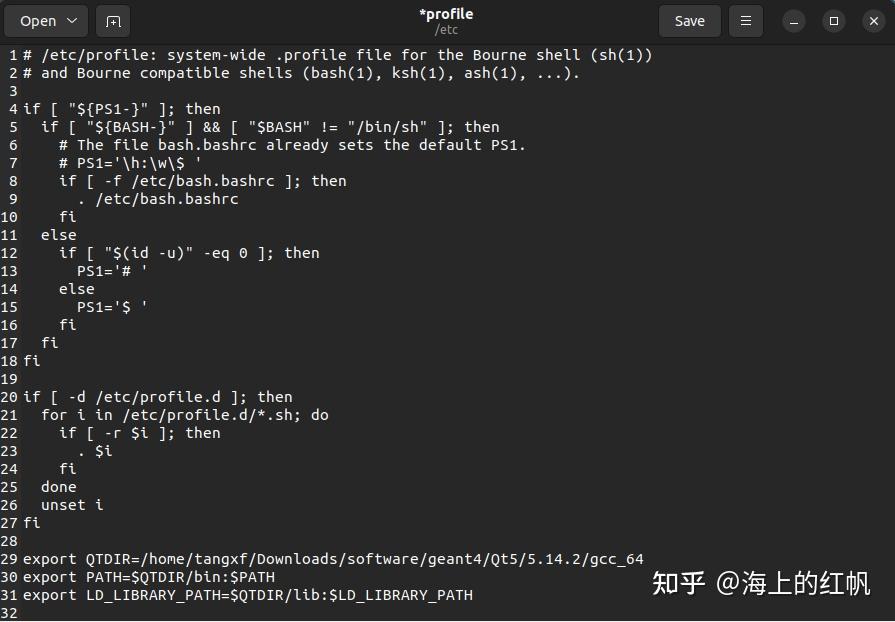895x622 pixels.
Task: Create a new document tab
Action: 113,20
